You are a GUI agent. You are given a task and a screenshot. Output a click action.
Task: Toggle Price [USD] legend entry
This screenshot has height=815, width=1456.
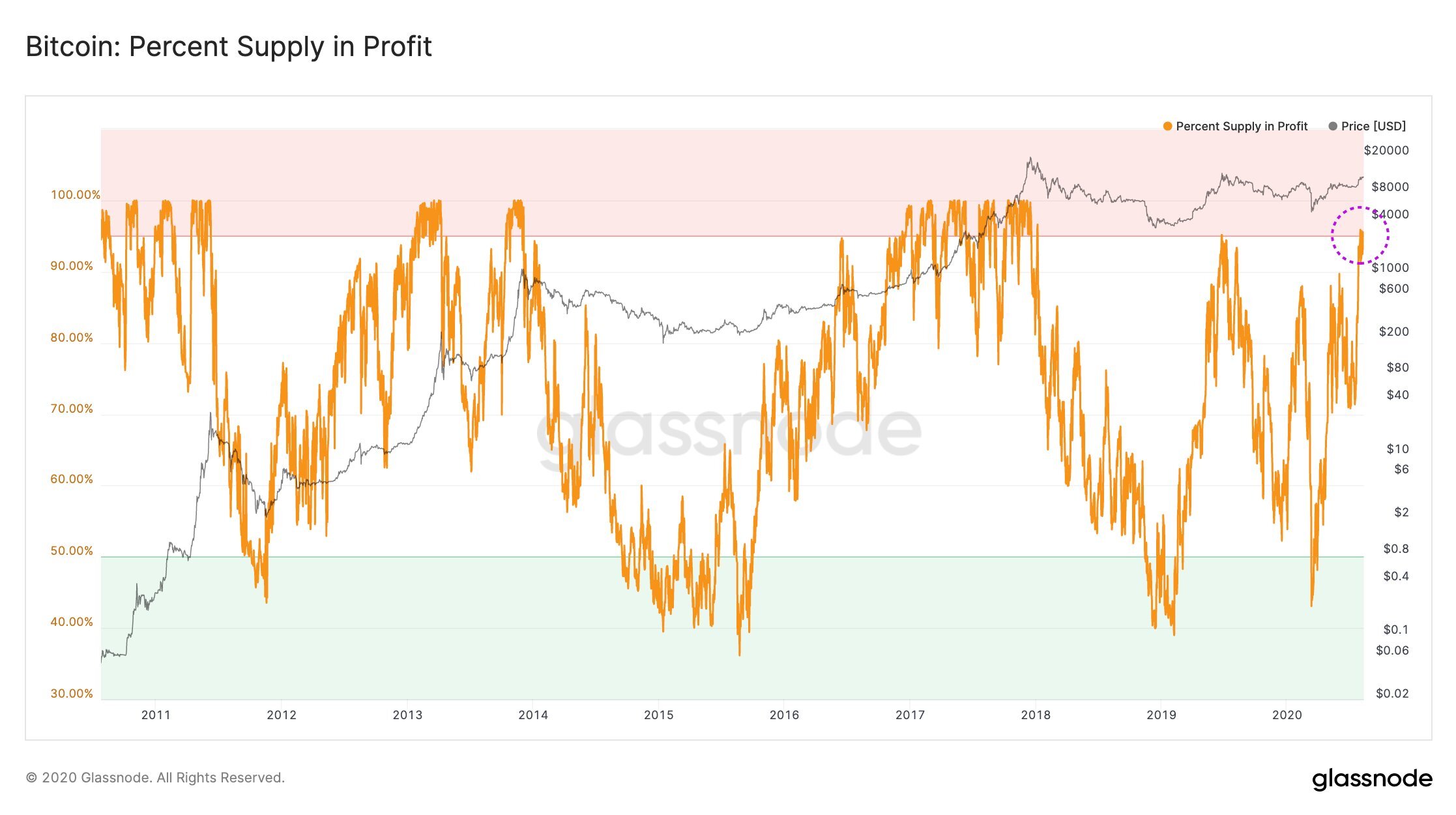point(1367,126)
